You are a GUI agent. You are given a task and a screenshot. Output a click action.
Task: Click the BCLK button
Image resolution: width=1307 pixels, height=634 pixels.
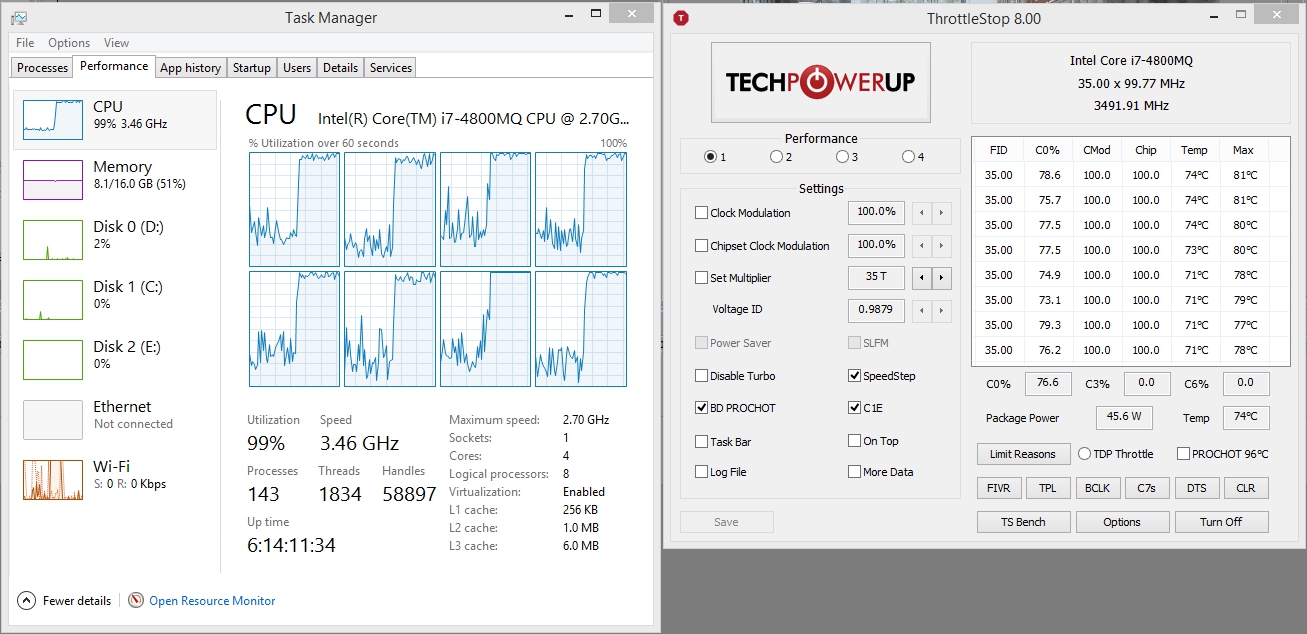[1097, 488]
